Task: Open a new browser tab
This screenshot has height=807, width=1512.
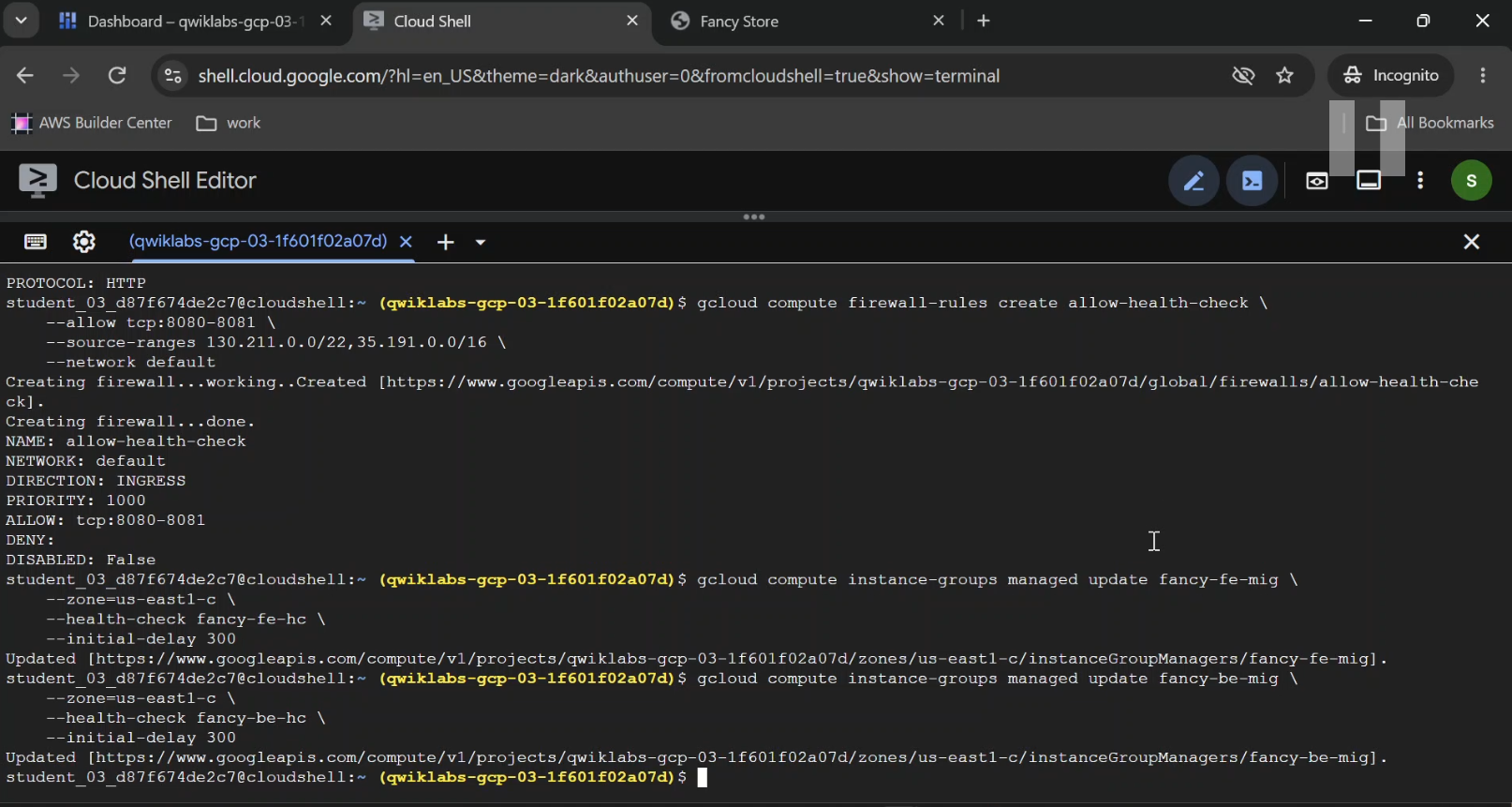Action: coord(984,21)
